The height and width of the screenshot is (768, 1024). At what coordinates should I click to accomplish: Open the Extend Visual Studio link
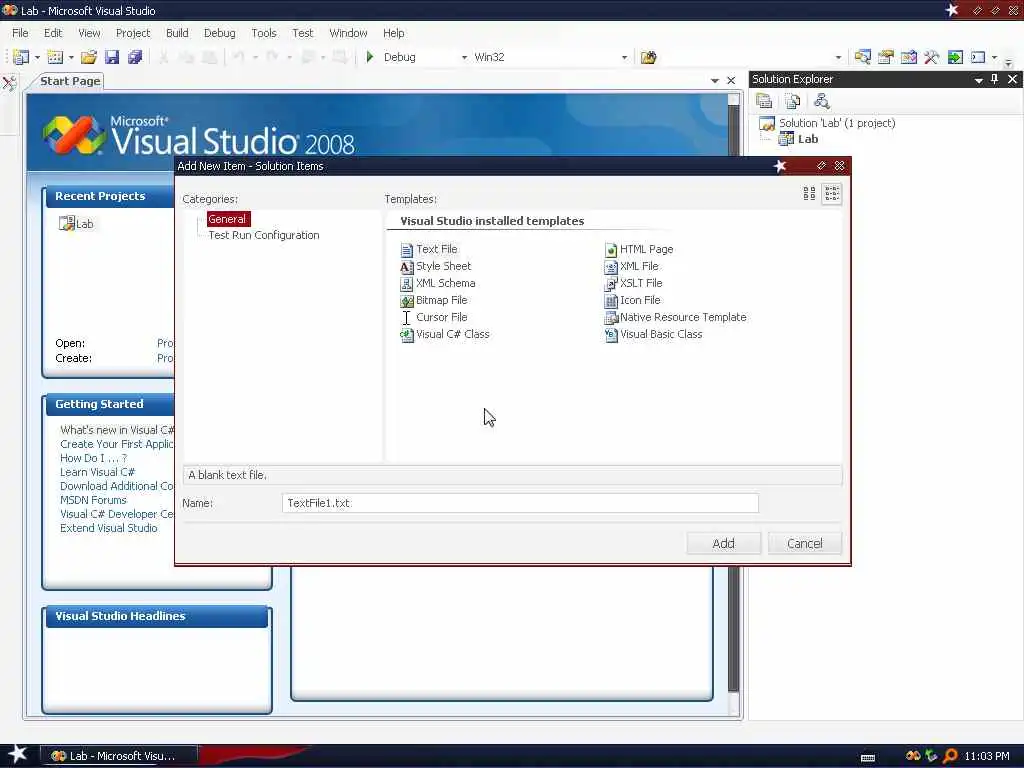(108, 528)
